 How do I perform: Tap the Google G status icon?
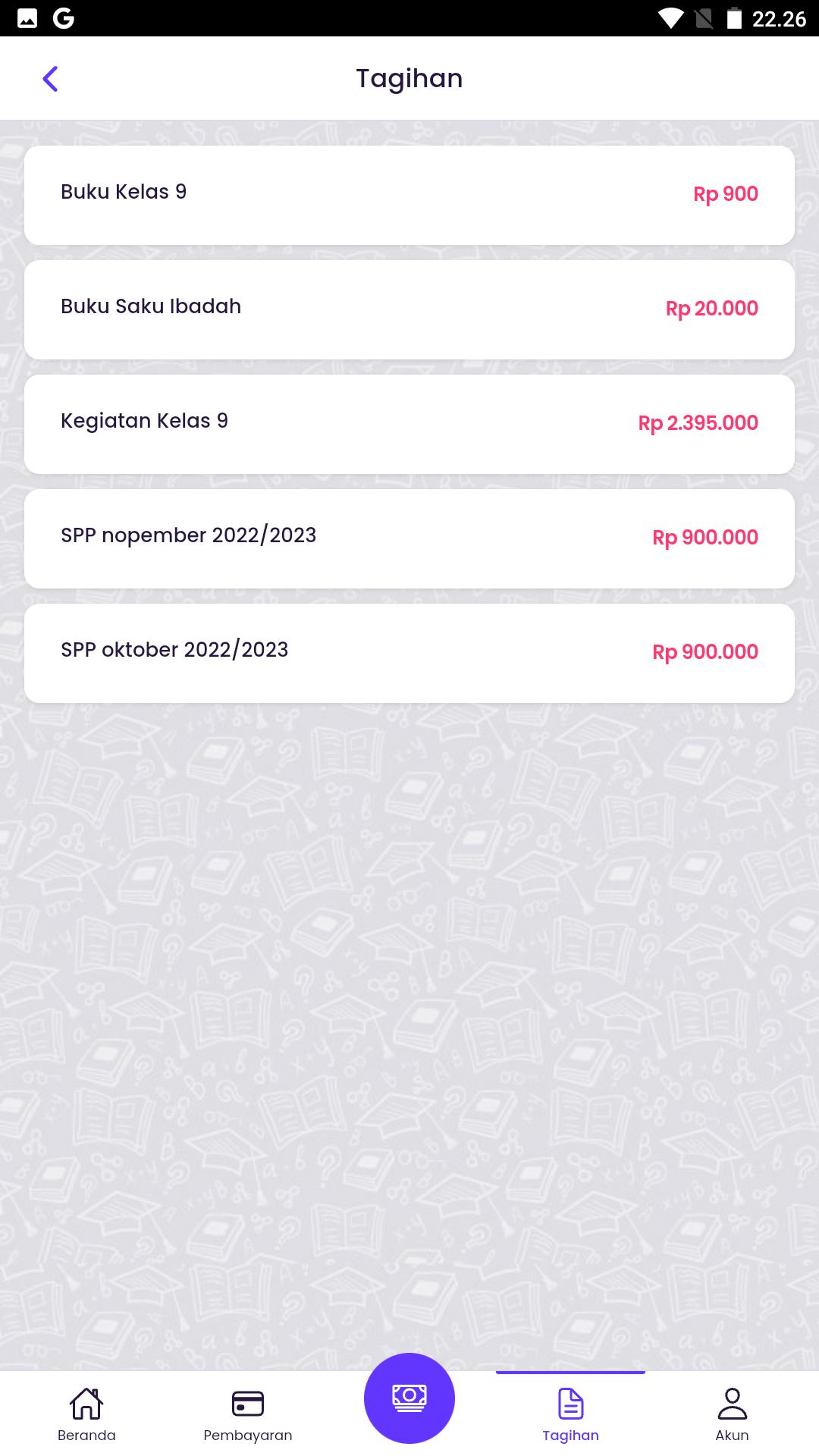(x=64, y=18)
